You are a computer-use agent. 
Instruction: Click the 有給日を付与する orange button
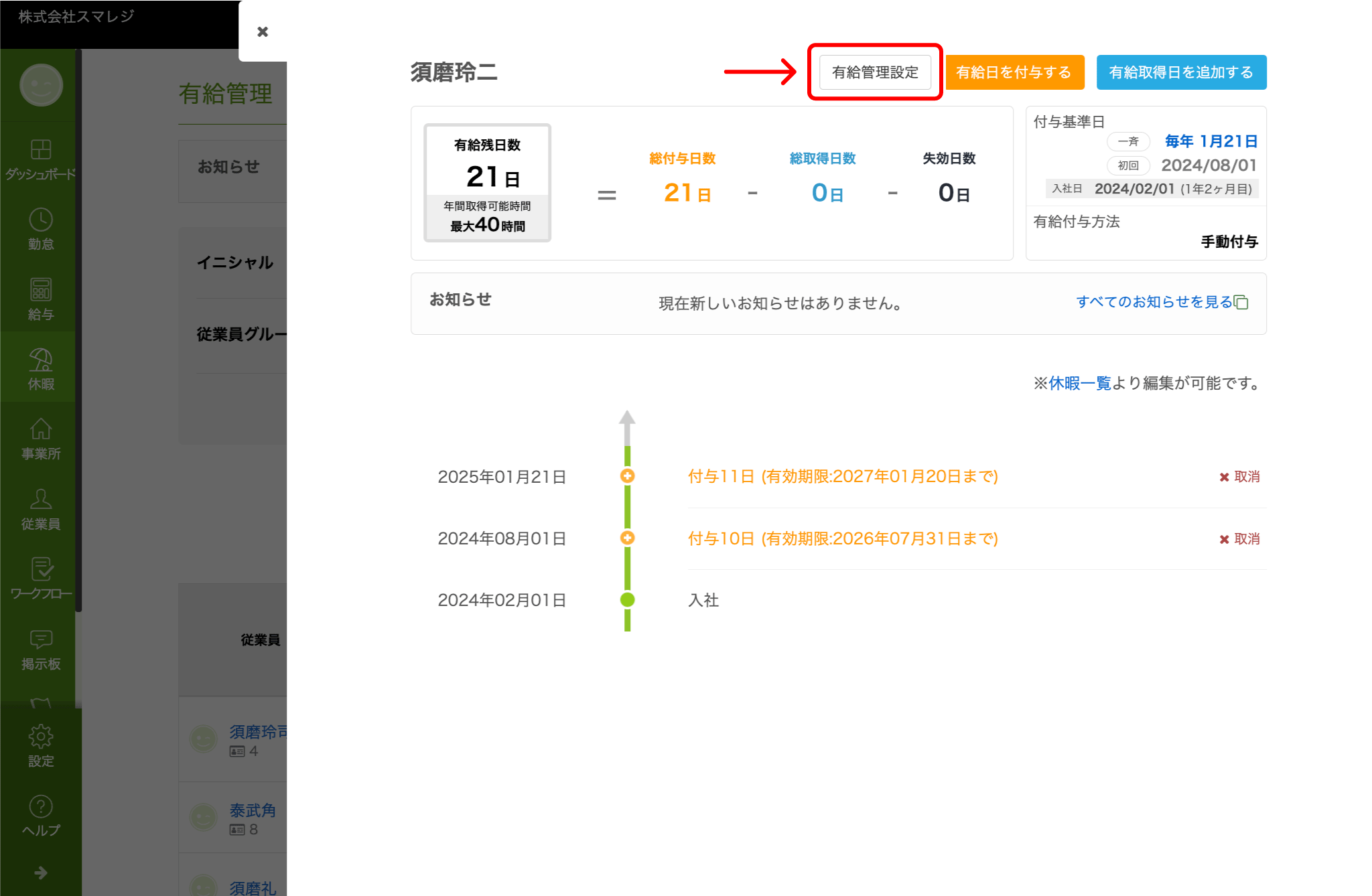coord(1014,72)
